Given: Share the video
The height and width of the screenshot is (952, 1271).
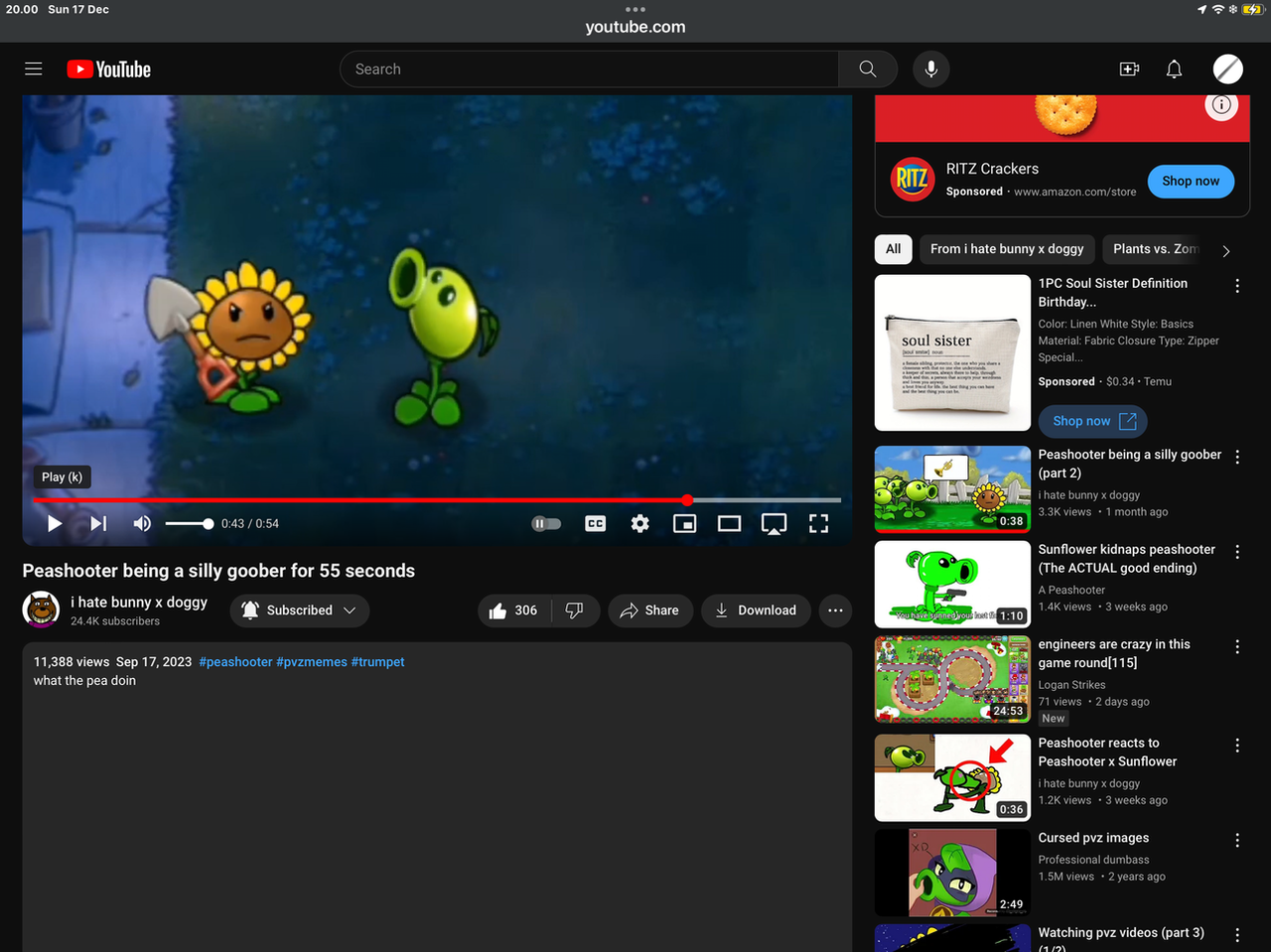Looking at the screenshot, I should (650, 611).
